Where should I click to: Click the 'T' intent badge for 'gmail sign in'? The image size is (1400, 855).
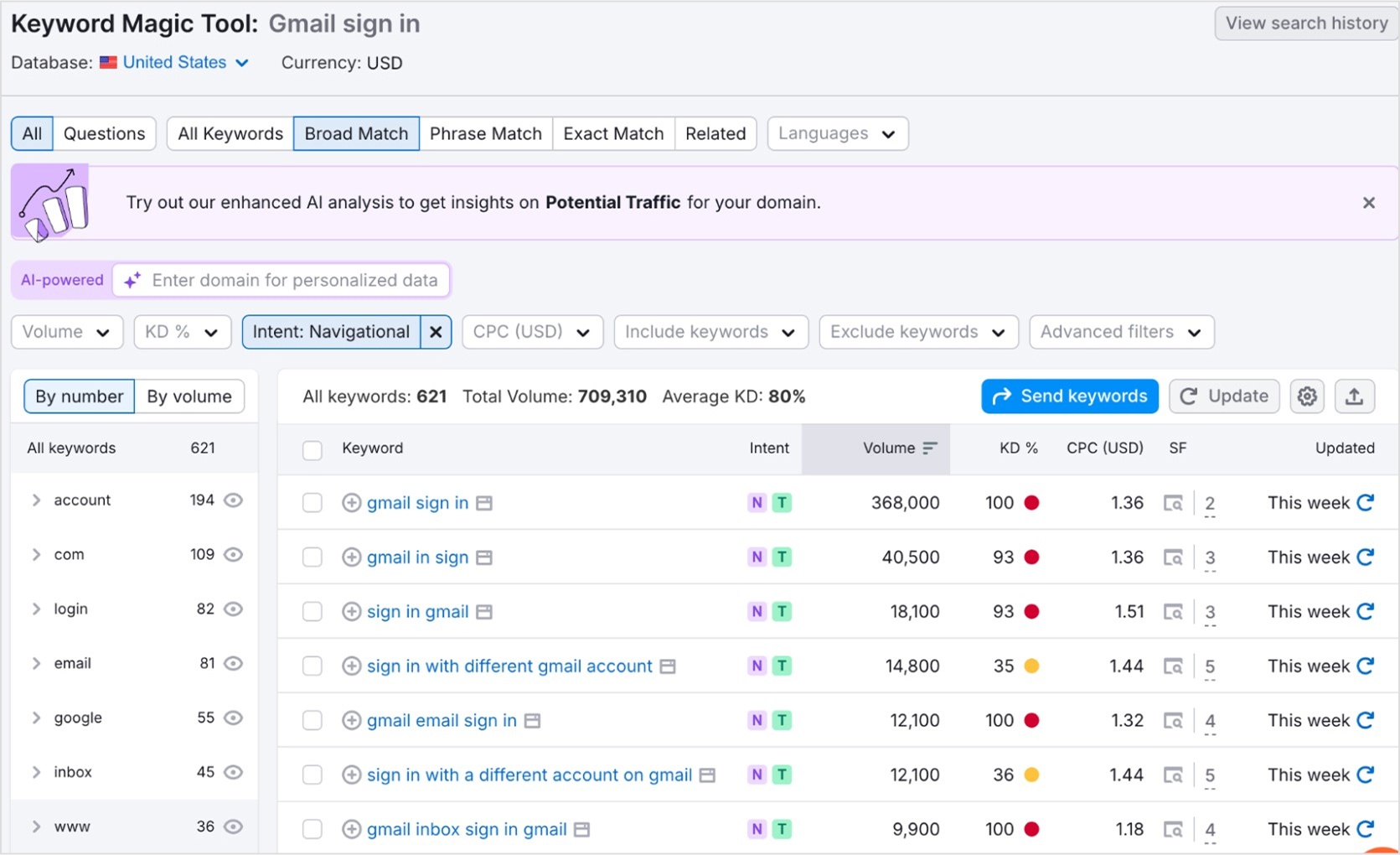point(782,503)
